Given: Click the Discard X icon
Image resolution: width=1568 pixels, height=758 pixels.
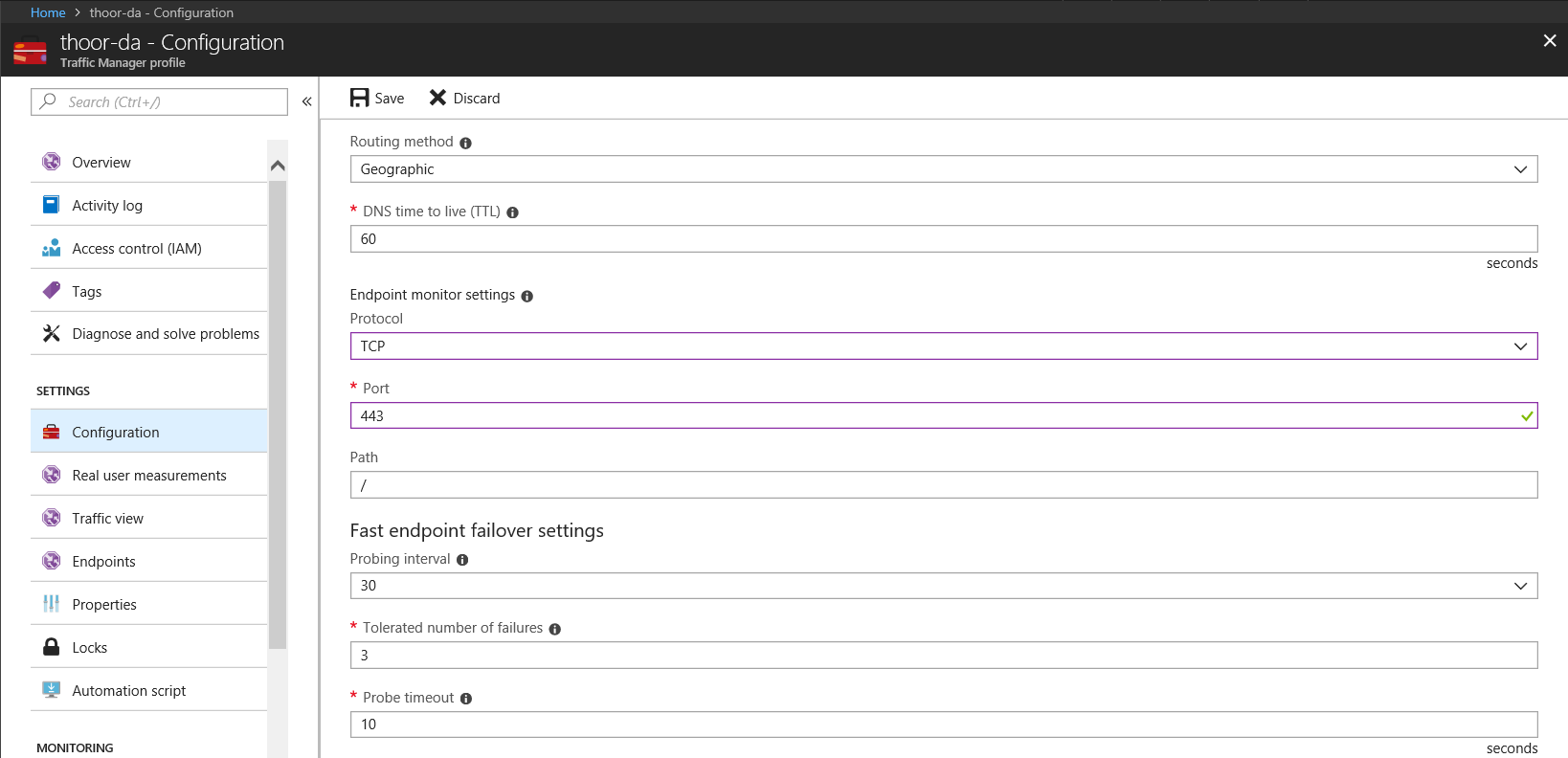Looking at the screenshot, I should pos(437,98).
